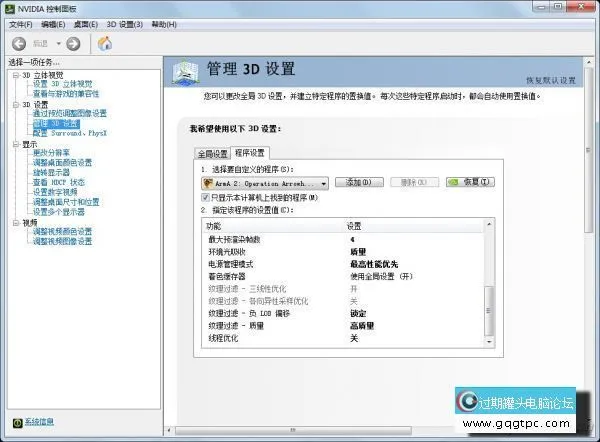
Task: Click the 恢复(T) button
Action: coord(470,182)
